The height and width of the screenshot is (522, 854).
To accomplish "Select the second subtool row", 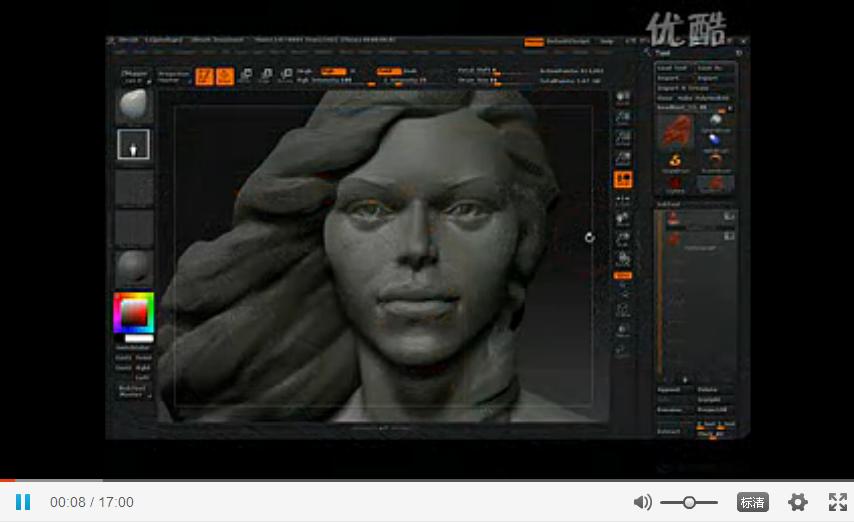I will point(700,240).
